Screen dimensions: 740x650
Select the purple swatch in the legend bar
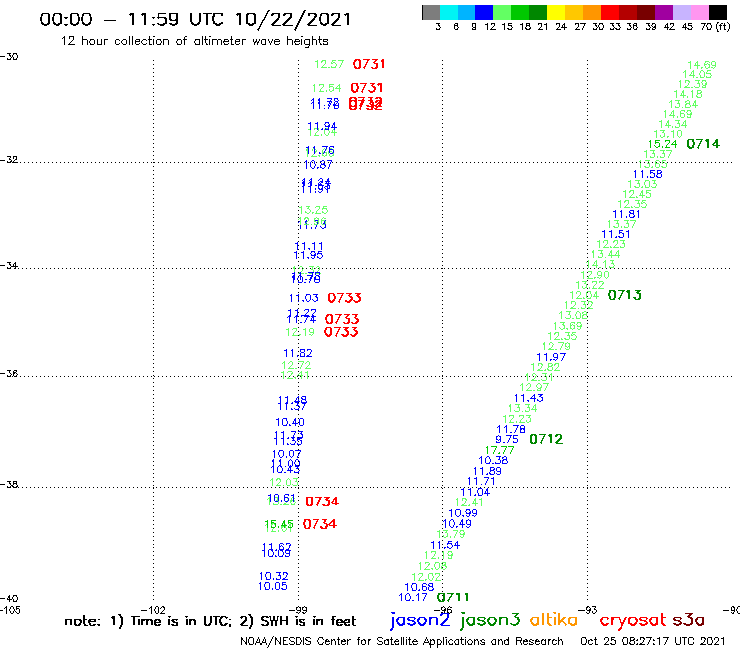(664, 12)
